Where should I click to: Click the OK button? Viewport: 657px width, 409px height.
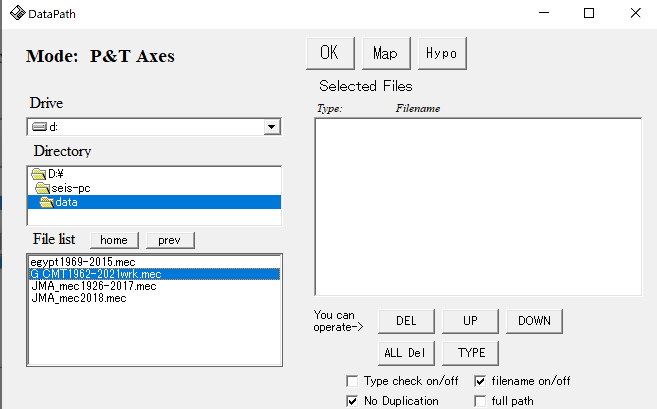(330, 53)
